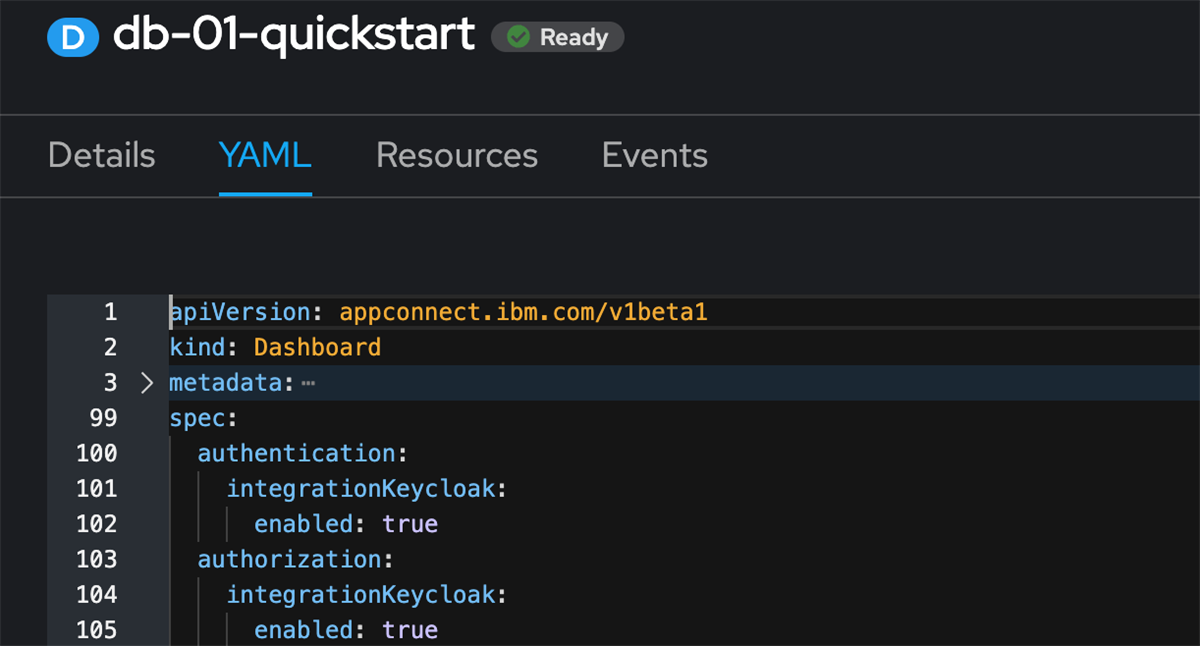
Task: Click line number 104 in the gutter
Action: click(x=97, y=594)
